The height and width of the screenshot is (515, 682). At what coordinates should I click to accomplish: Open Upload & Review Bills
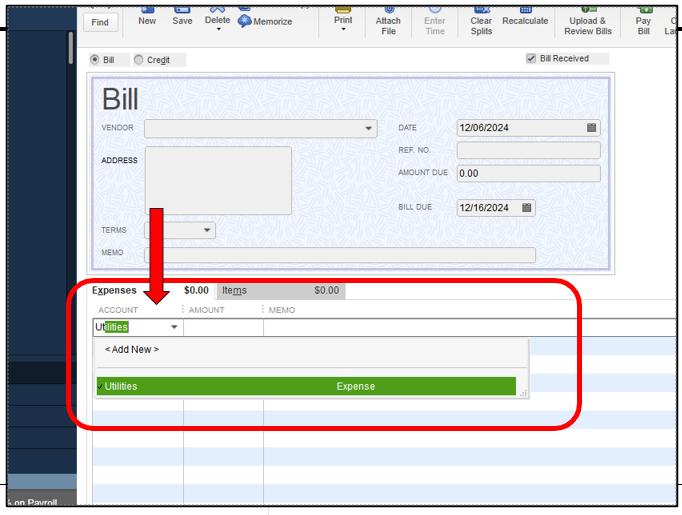tap(588, 22)
